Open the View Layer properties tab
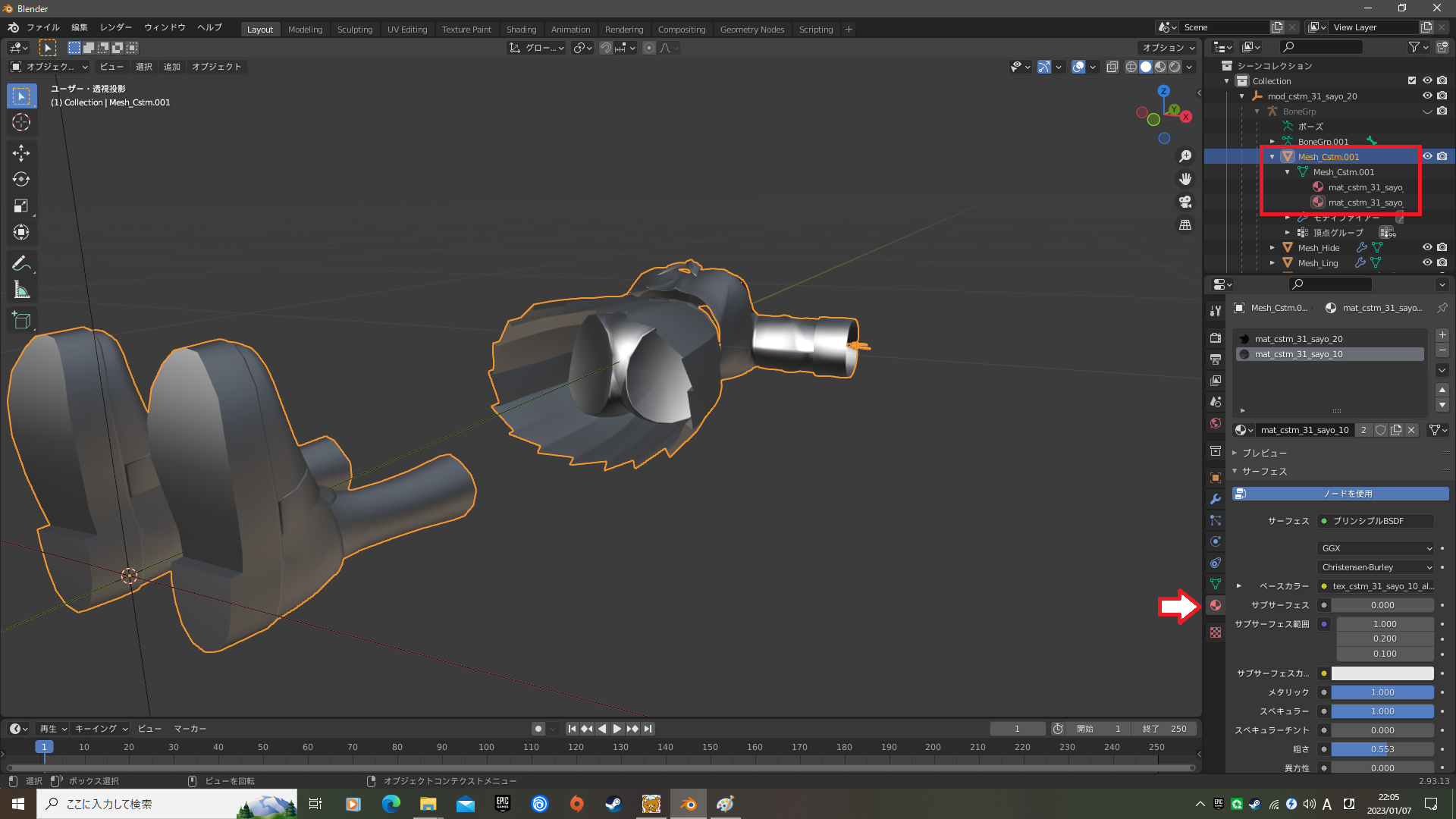 (1216, 381)
